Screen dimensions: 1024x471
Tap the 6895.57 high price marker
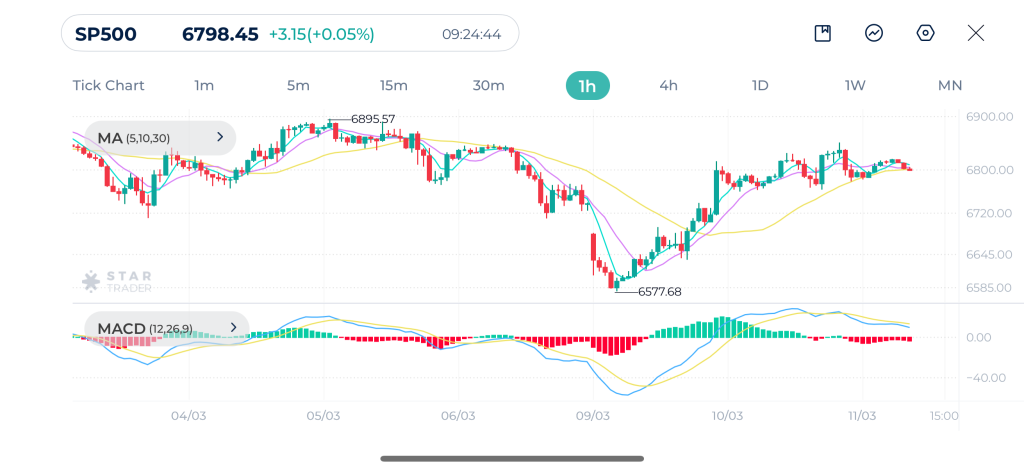(x=372, y=119)
